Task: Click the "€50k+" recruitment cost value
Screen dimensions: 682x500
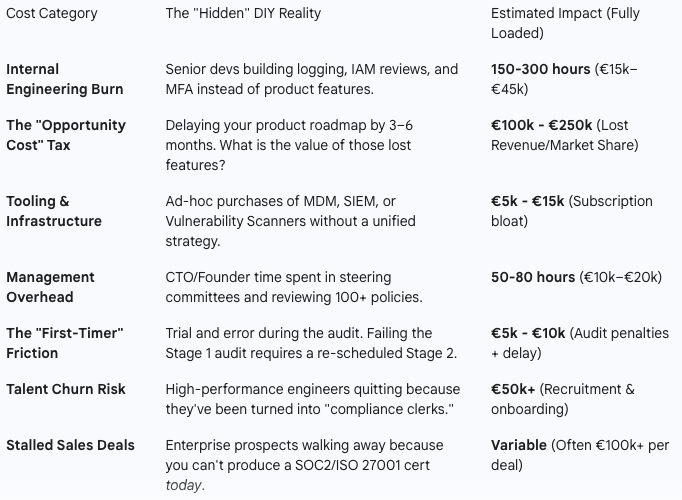Action: 513,389
